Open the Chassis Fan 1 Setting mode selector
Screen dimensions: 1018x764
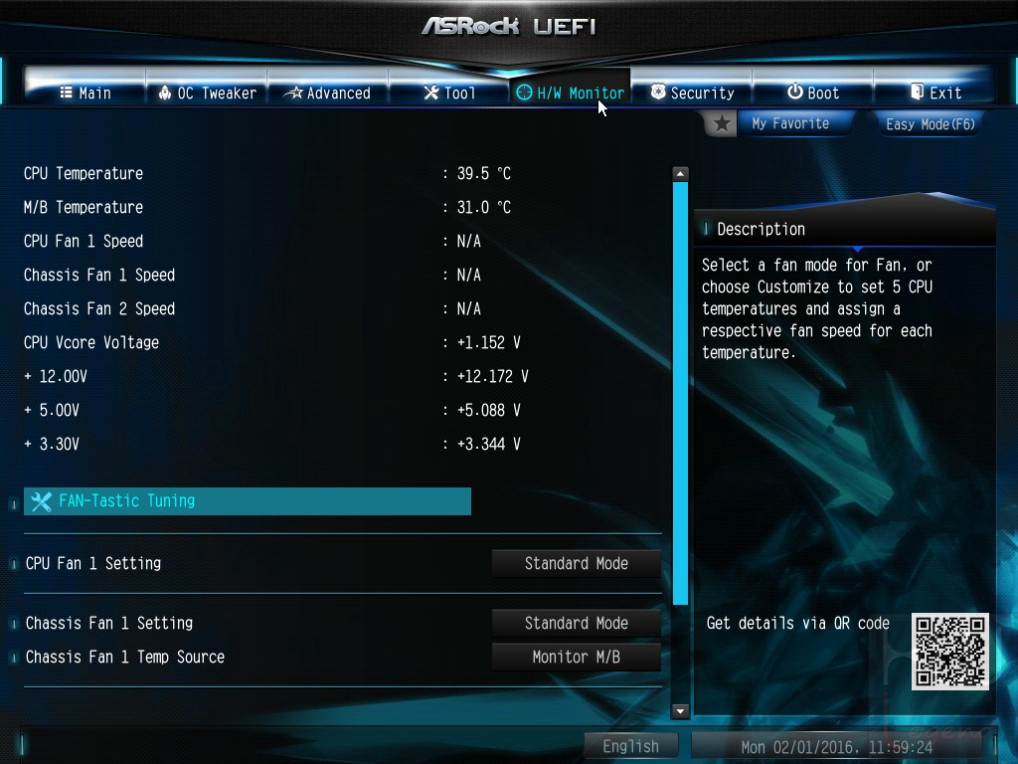point(576,623)
